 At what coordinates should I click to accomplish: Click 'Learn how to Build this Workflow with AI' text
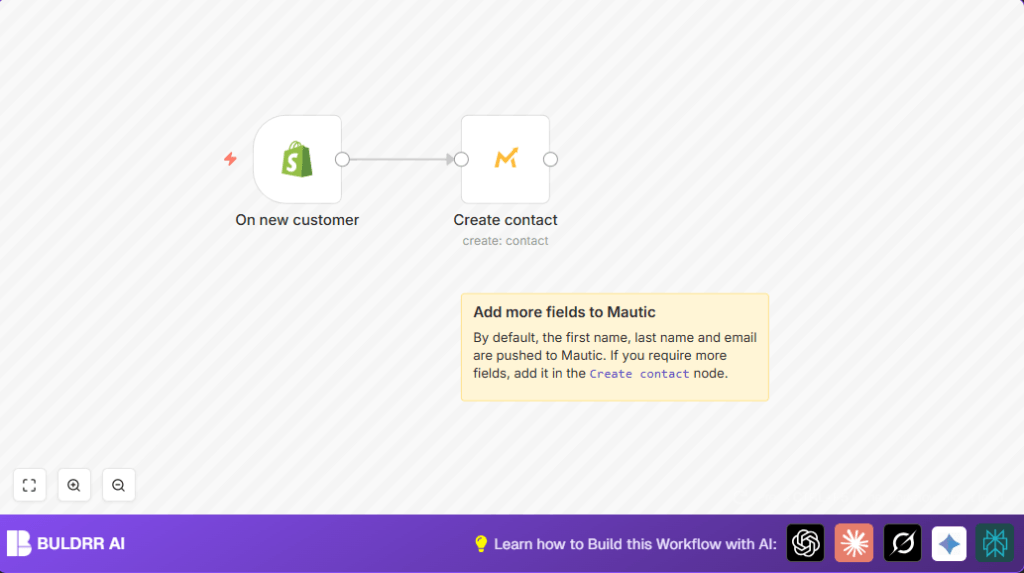coord(635,544)
